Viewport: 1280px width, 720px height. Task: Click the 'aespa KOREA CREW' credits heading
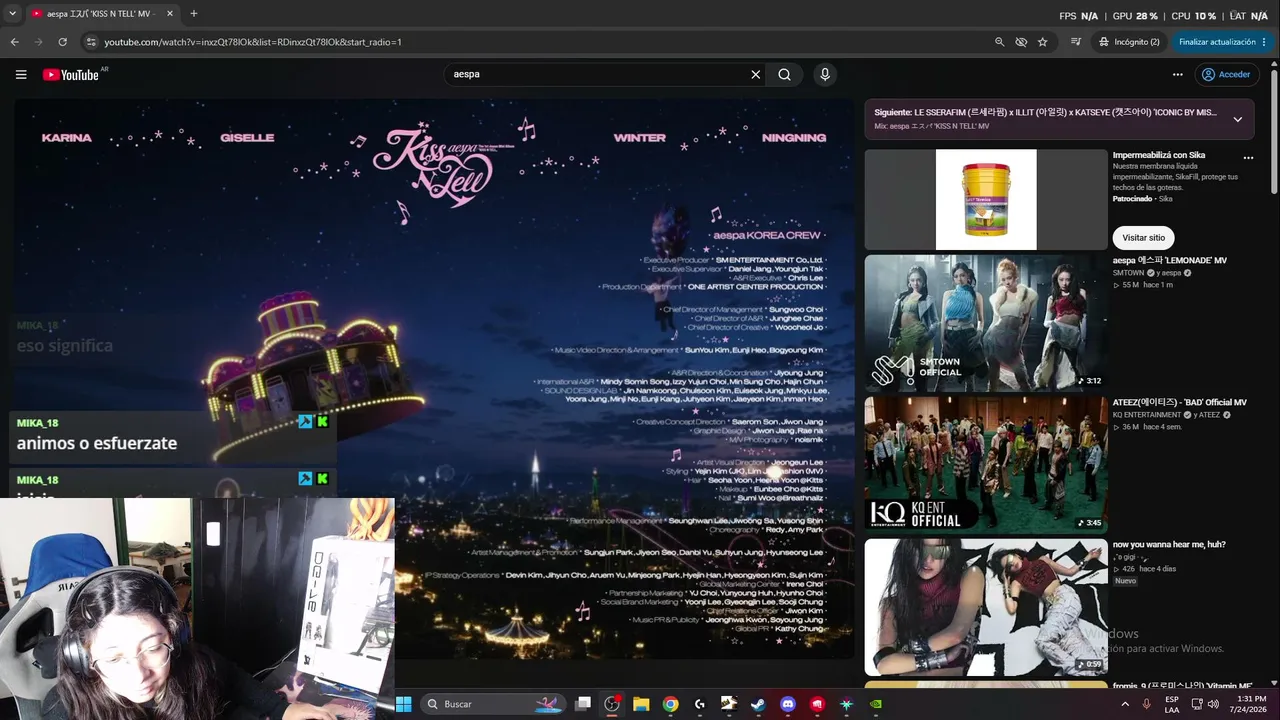[767, 235]
